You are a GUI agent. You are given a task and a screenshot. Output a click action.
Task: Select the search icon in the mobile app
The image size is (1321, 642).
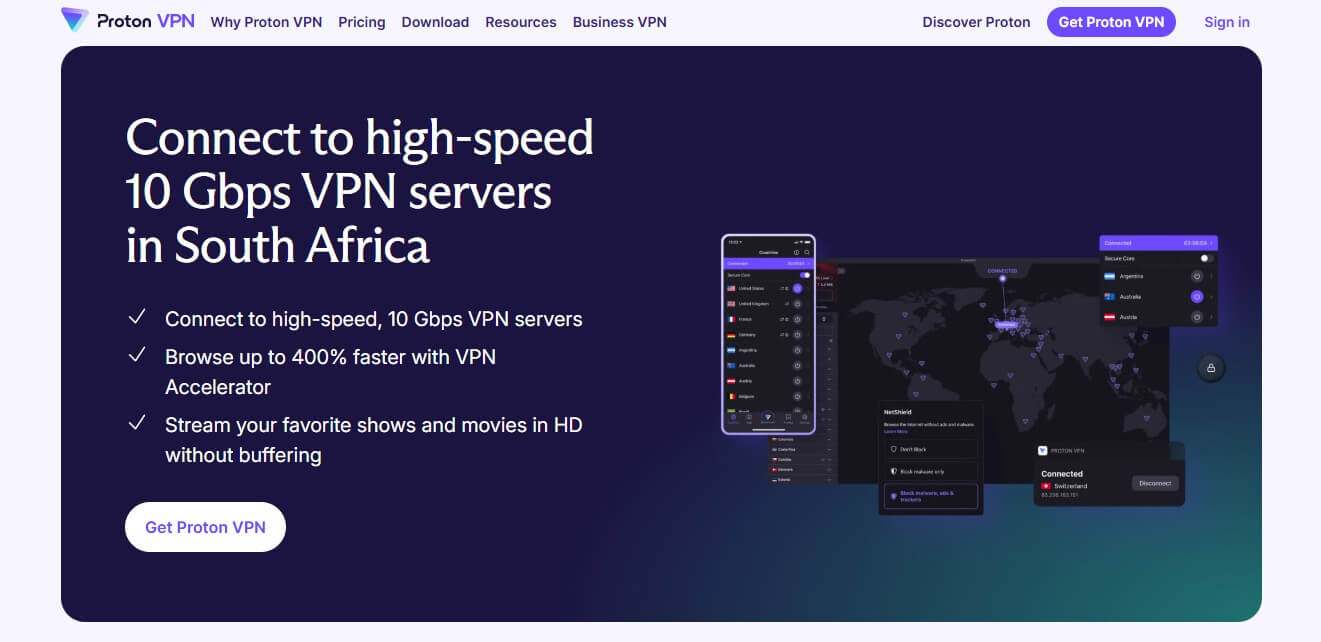(807, 253)
